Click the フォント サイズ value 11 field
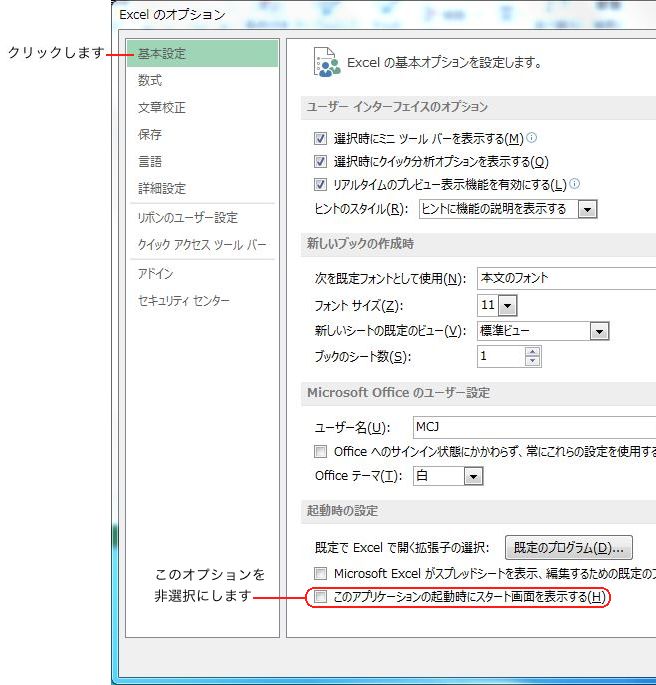 pyautogui.click(x=488, y=305)
